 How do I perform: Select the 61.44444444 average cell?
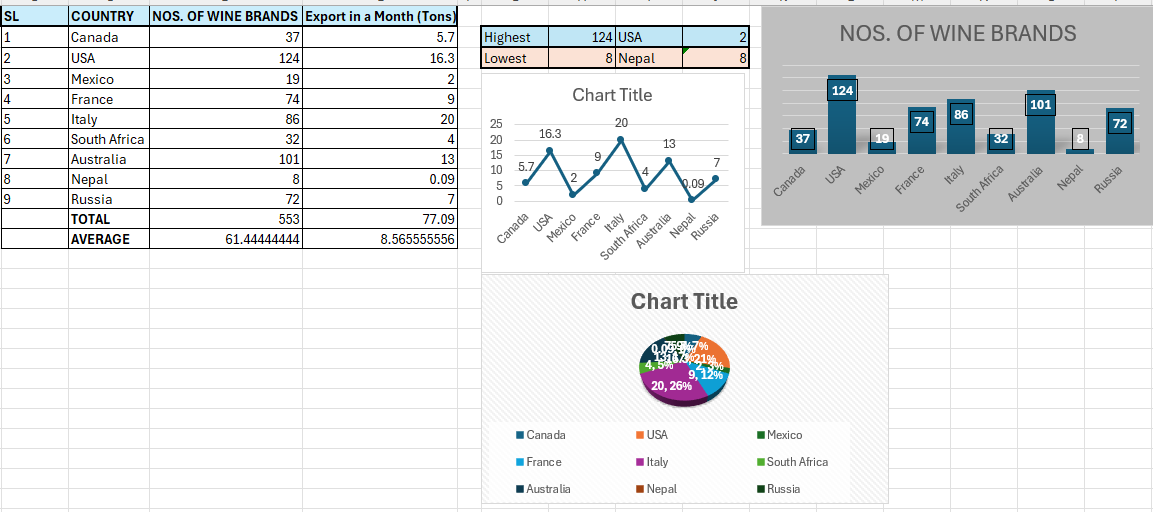click(226, 239)
